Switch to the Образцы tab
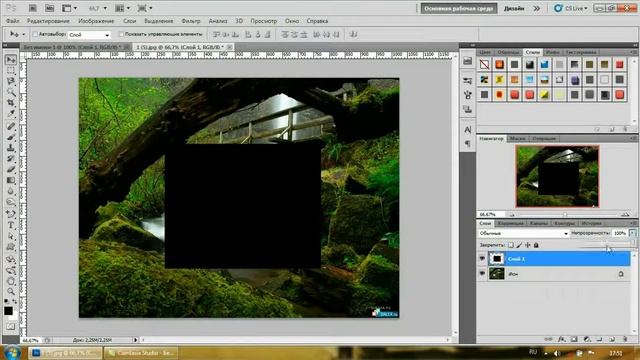 (508, 52)
